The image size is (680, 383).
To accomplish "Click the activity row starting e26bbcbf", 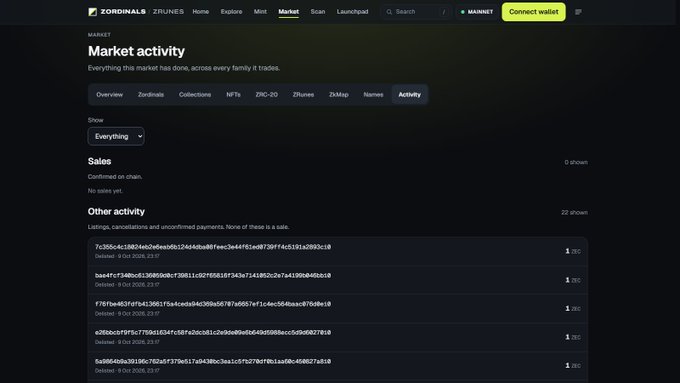I will 338,337.
